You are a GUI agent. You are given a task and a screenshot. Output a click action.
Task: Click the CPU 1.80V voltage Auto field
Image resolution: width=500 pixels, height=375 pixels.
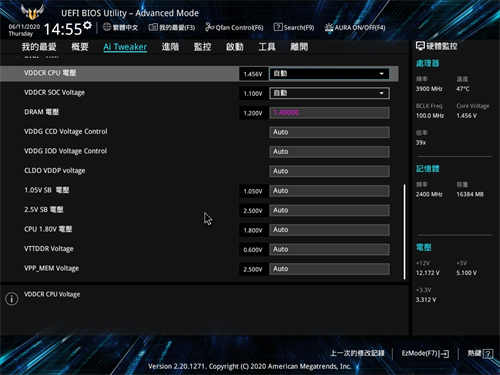point(329,230)
